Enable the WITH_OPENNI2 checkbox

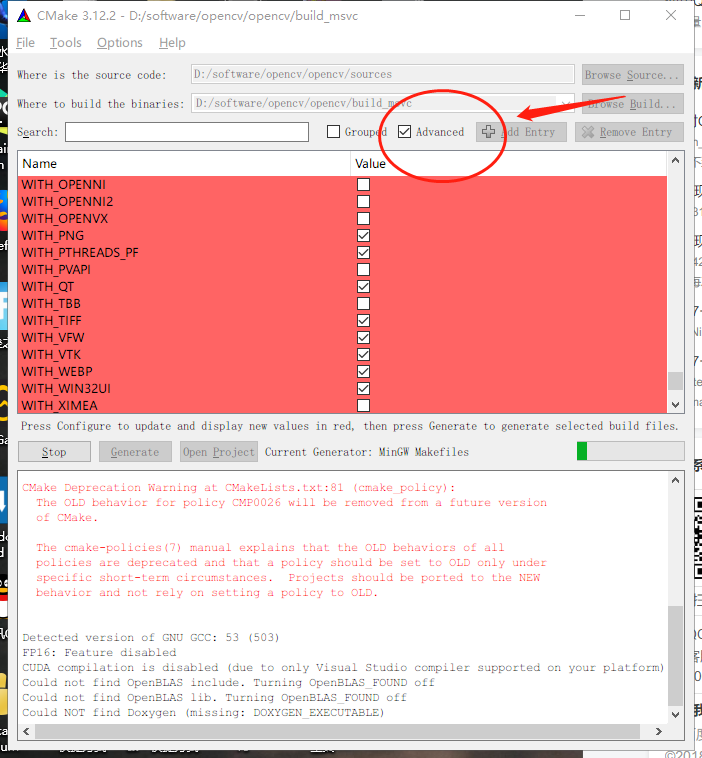[x=363, y=202]
